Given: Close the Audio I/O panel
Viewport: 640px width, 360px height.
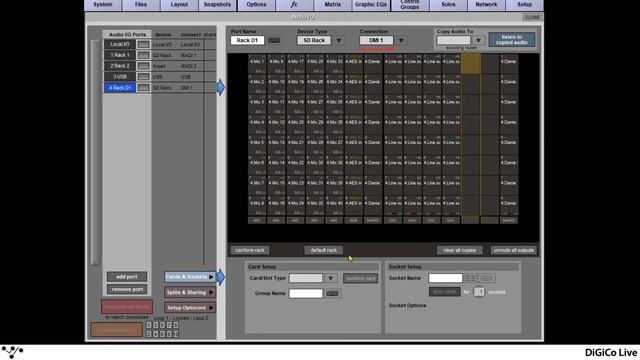Looking at the screenshot, I should (532, 17).
